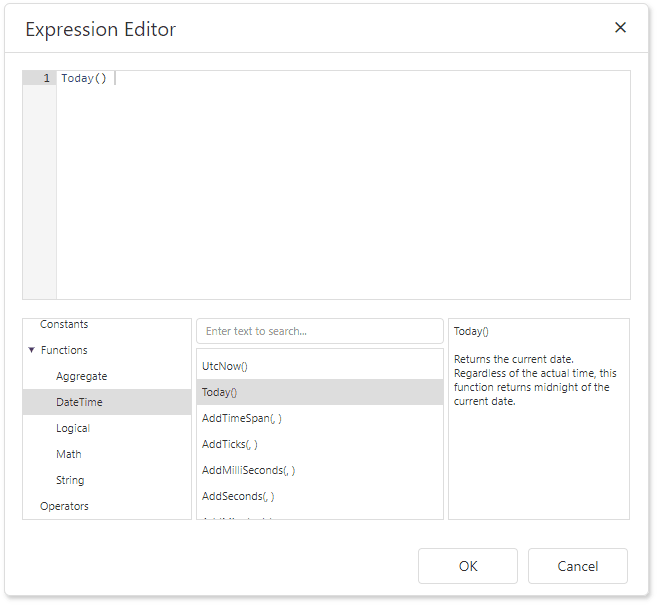Close the Expression Editor dialog
Image resolution: width=657 pixels, height=605 pixels.
pos(620,28)
